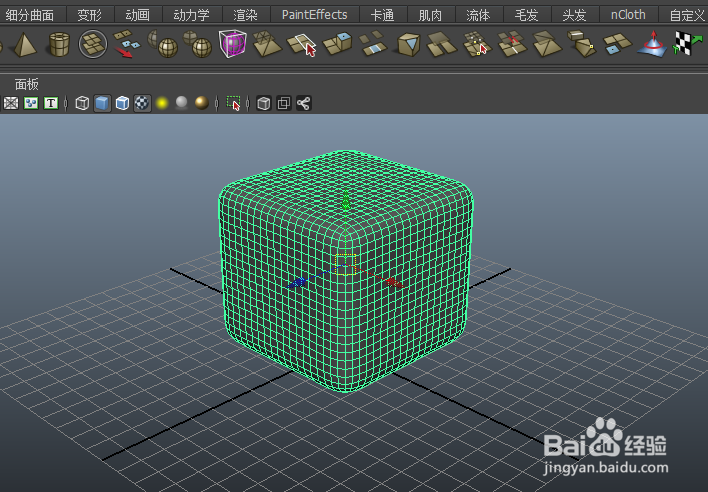
Task: Switch to the 细分曲面 shelf tab
Action: [30, 15]
